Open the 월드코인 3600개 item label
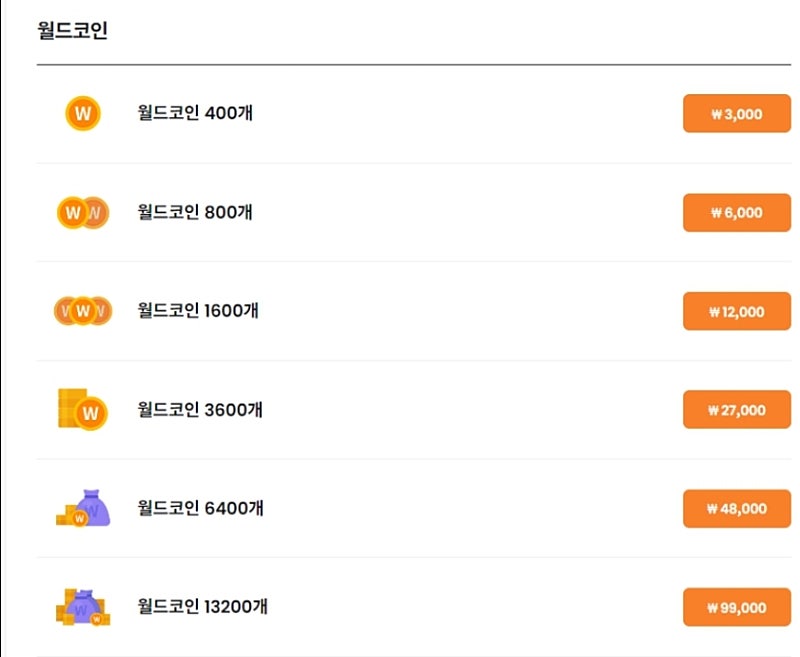800x657 pixels. [x=201, y=409]
